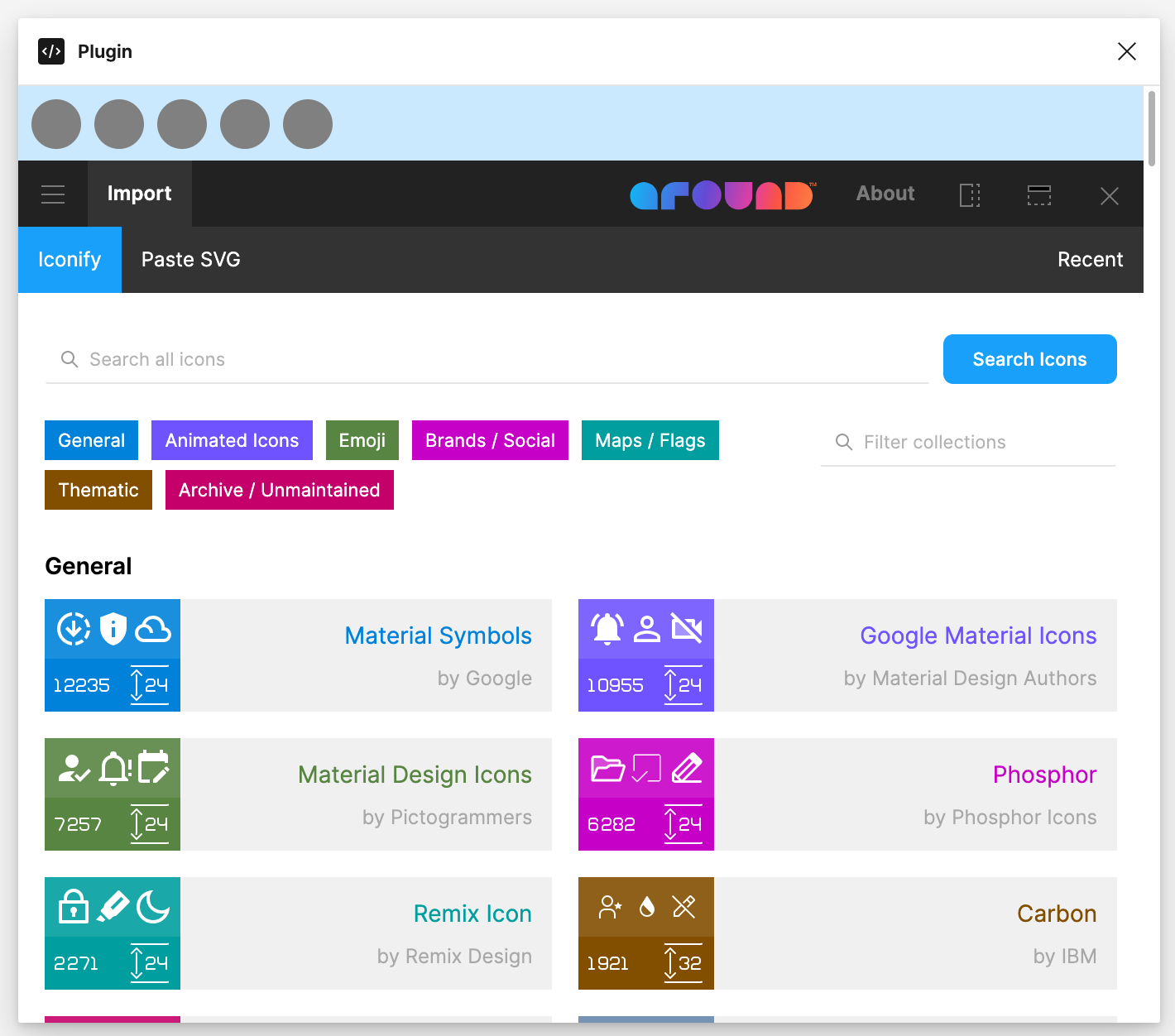1175x1036 pixels.
Task: Click the Search Icons button
Action: pos(1030,359)
